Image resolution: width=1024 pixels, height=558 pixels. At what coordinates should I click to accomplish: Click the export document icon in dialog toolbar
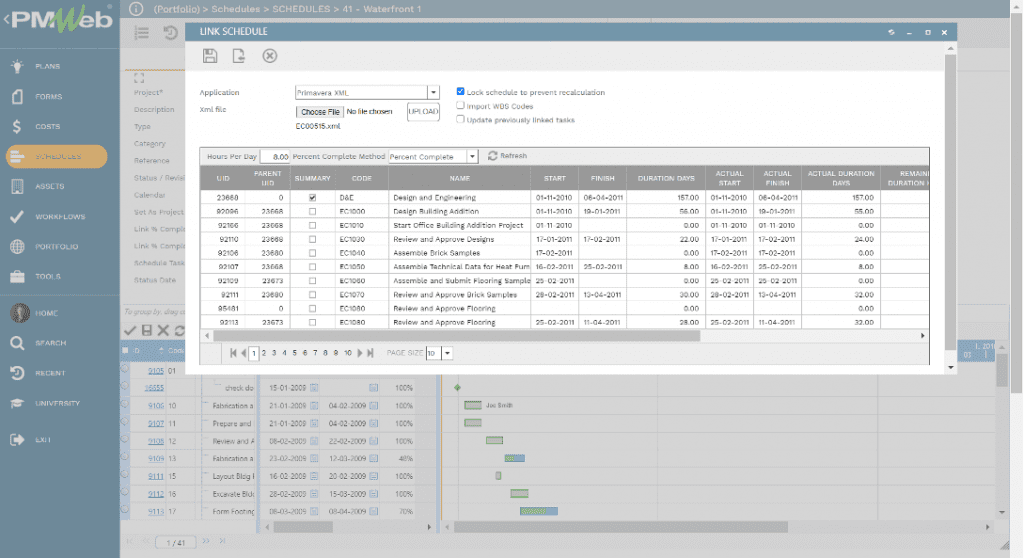pyautogui.click(x=238, y=56)
